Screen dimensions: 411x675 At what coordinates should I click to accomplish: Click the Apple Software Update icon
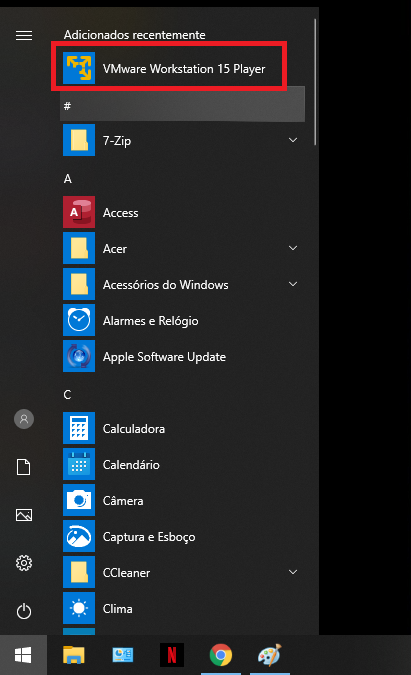point(79,356)
